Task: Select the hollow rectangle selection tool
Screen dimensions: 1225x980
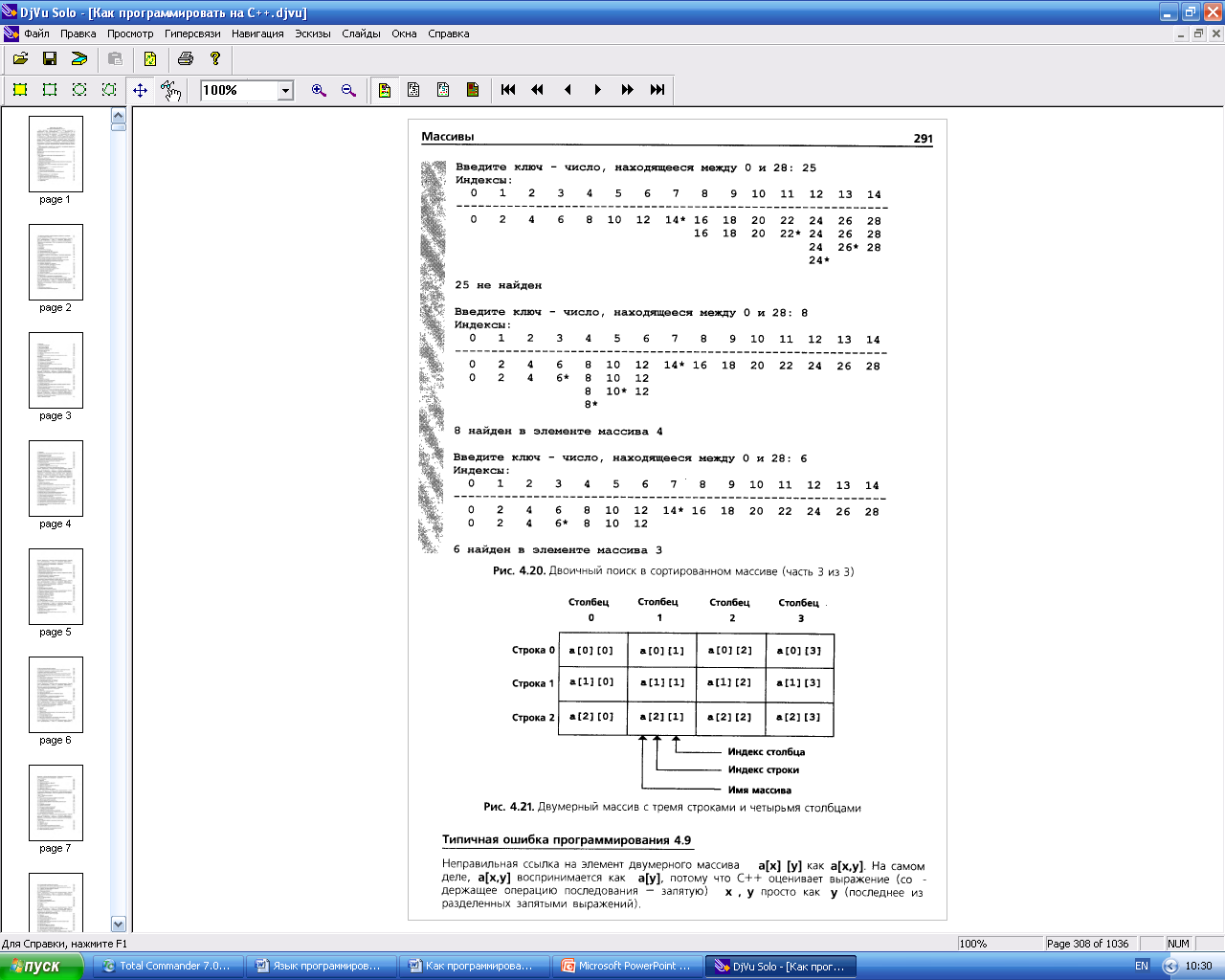Action: click(50, 90)
